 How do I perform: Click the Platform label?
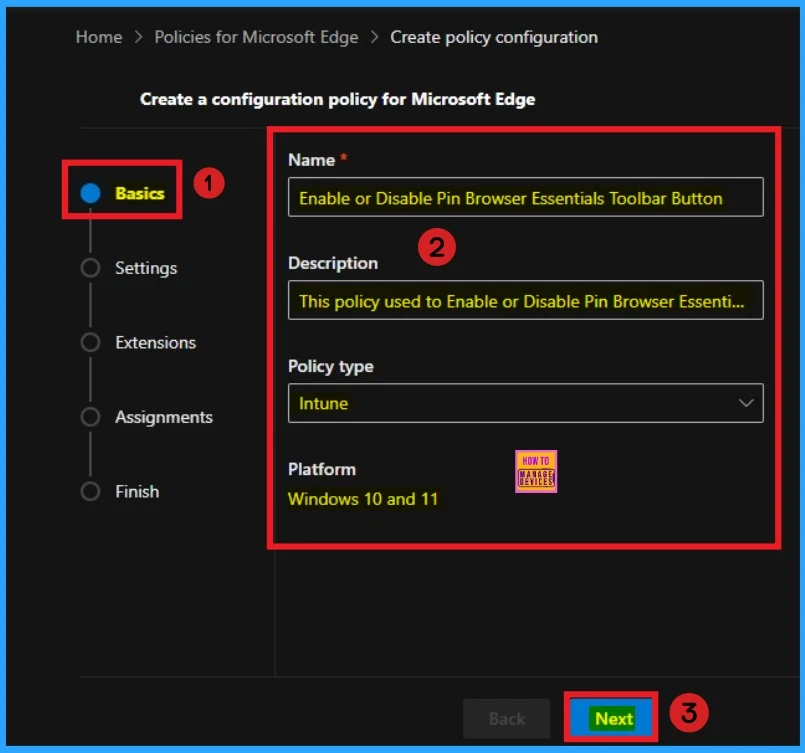pyautogui.click(x=322, y=469)
